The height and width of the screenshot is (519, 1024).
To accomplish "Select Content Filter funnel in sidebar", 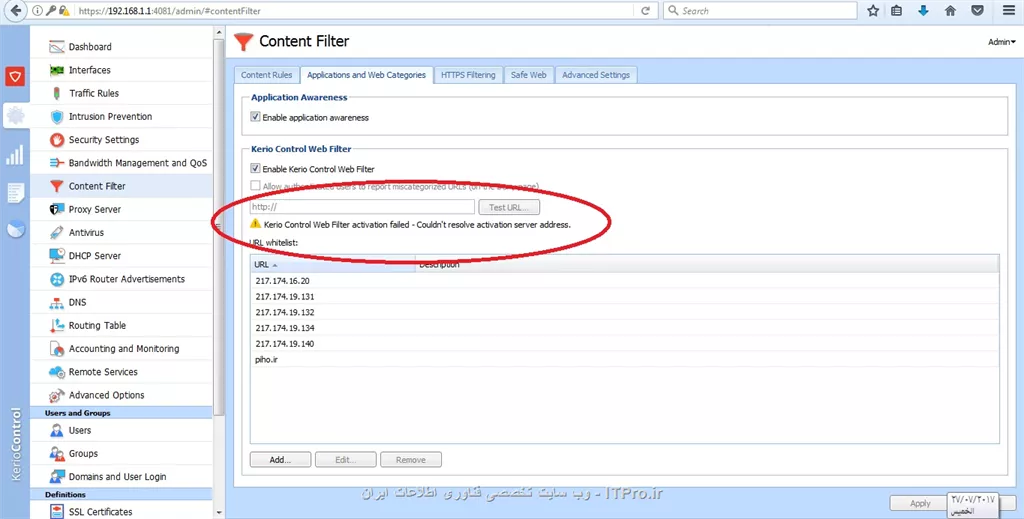I will [57, 186].
